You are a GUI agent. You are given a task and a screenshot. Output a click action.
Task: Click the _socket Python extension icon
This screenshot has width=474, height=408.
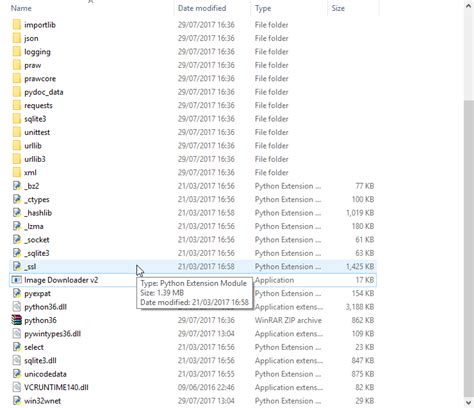point(17,239)
